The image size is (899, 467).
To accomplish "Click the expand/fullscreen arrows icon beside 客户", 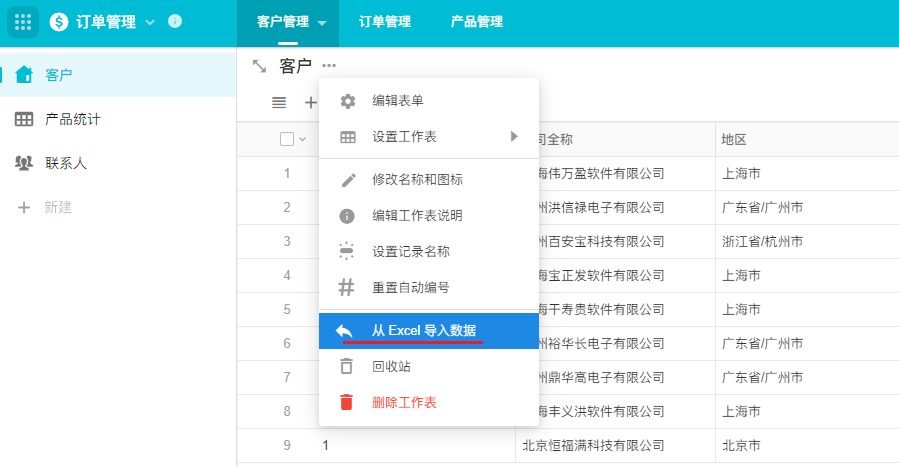I will (x=259, y=66).
